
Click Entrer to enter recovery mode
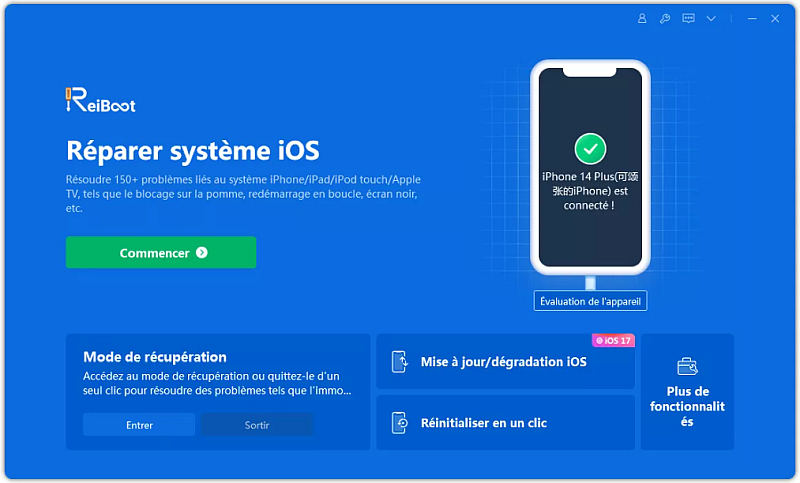tap(139, 425)
